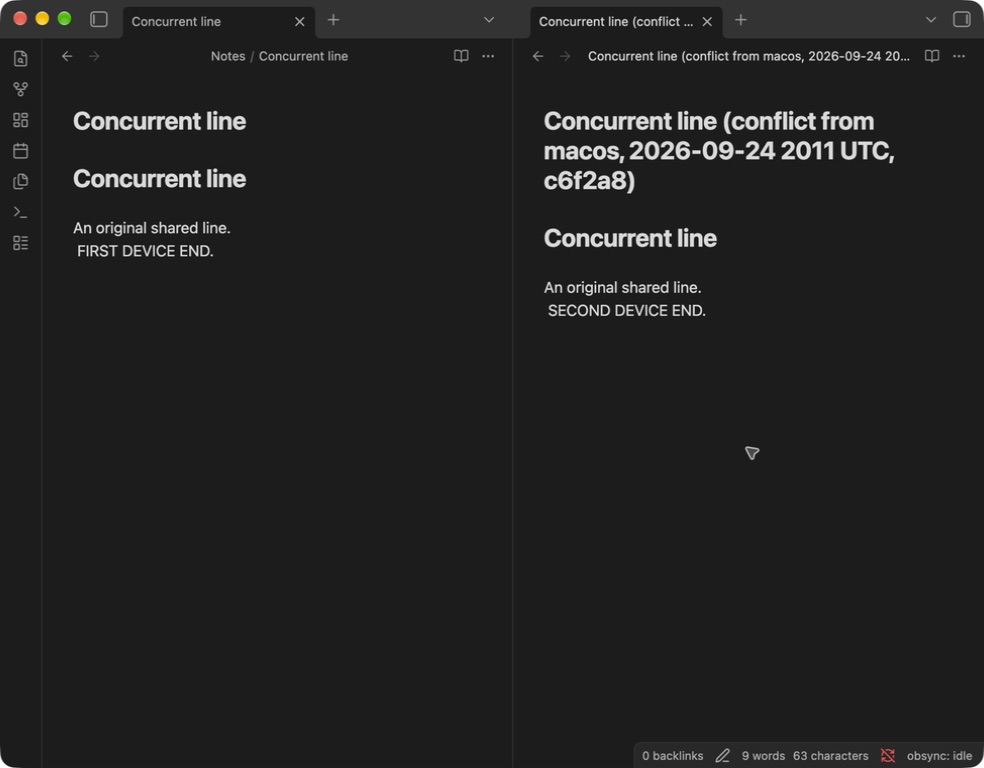This screenshot has width=984, height=768.
Task: Click the "Notes" folder breadcrumb
Action: pos(228,56)
